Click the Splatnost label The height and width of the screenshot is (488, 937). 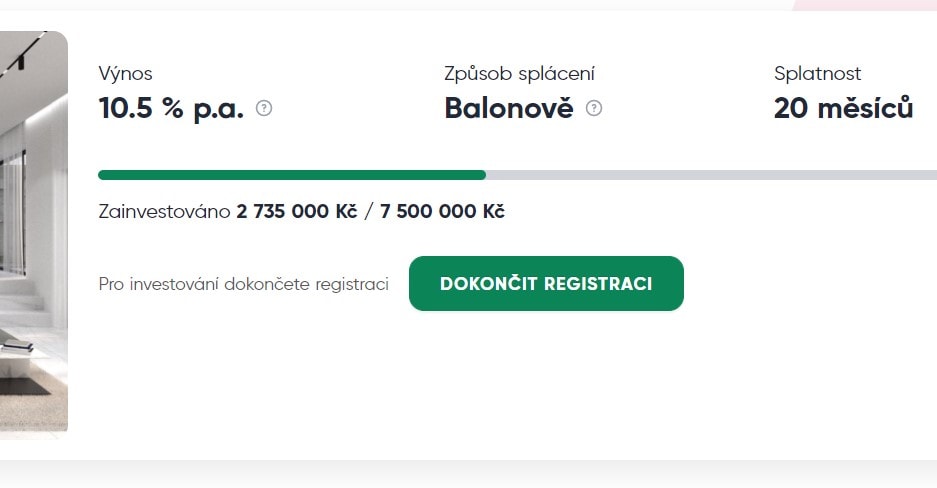tap(817, 73)
